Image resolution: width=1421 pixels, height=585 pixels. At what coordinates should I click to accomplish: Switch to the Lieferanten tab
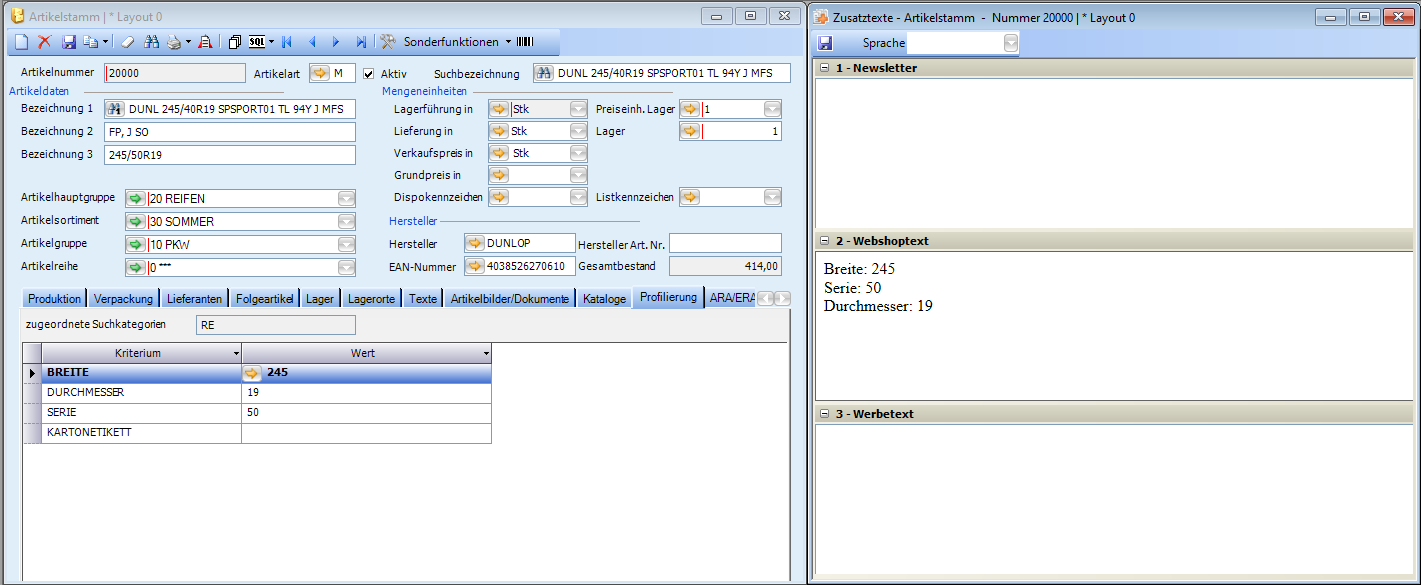point(195,299)
